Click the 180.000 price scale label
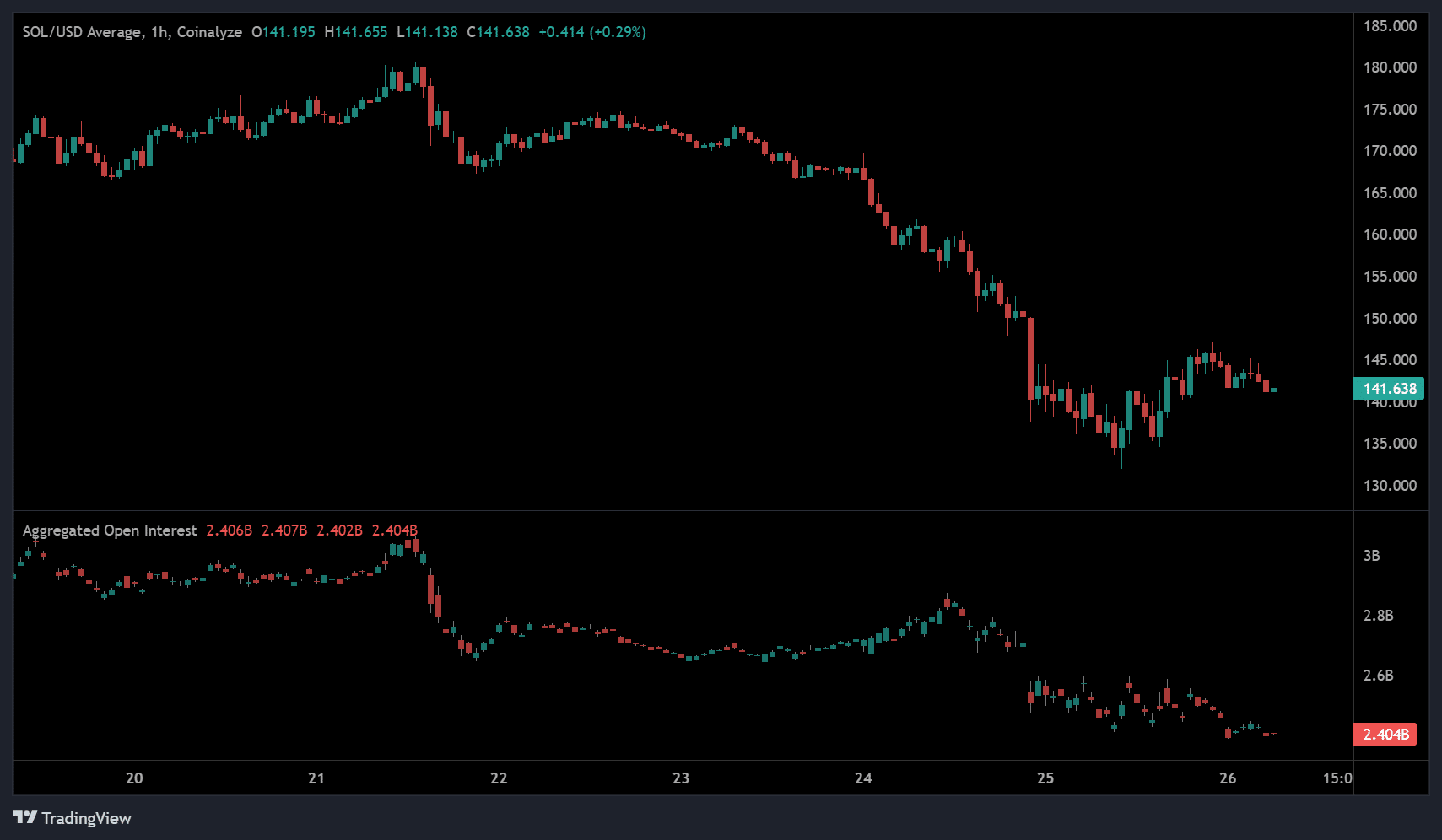1442x840 pixels. tap(1390, 67)
